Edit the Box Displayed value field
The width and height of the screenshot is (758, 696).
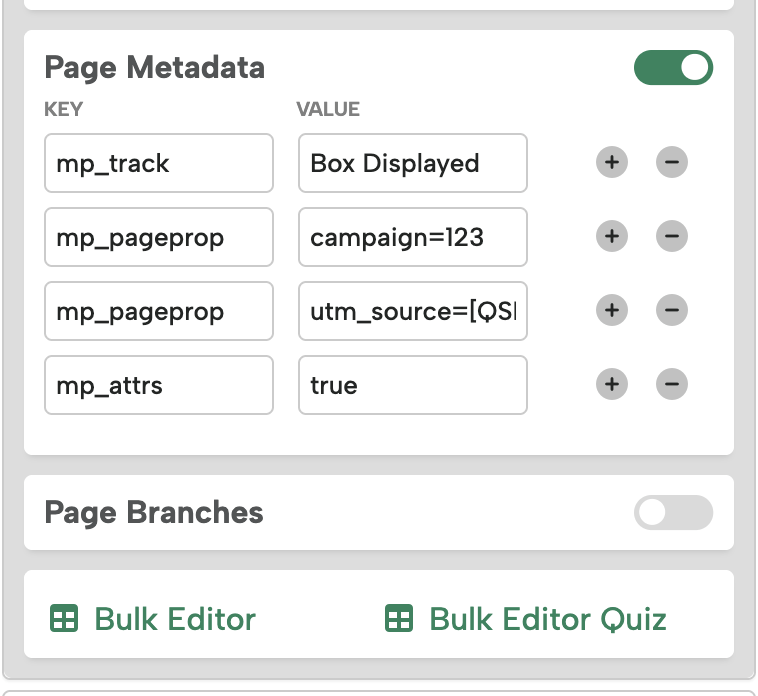(x=412, y=163)
